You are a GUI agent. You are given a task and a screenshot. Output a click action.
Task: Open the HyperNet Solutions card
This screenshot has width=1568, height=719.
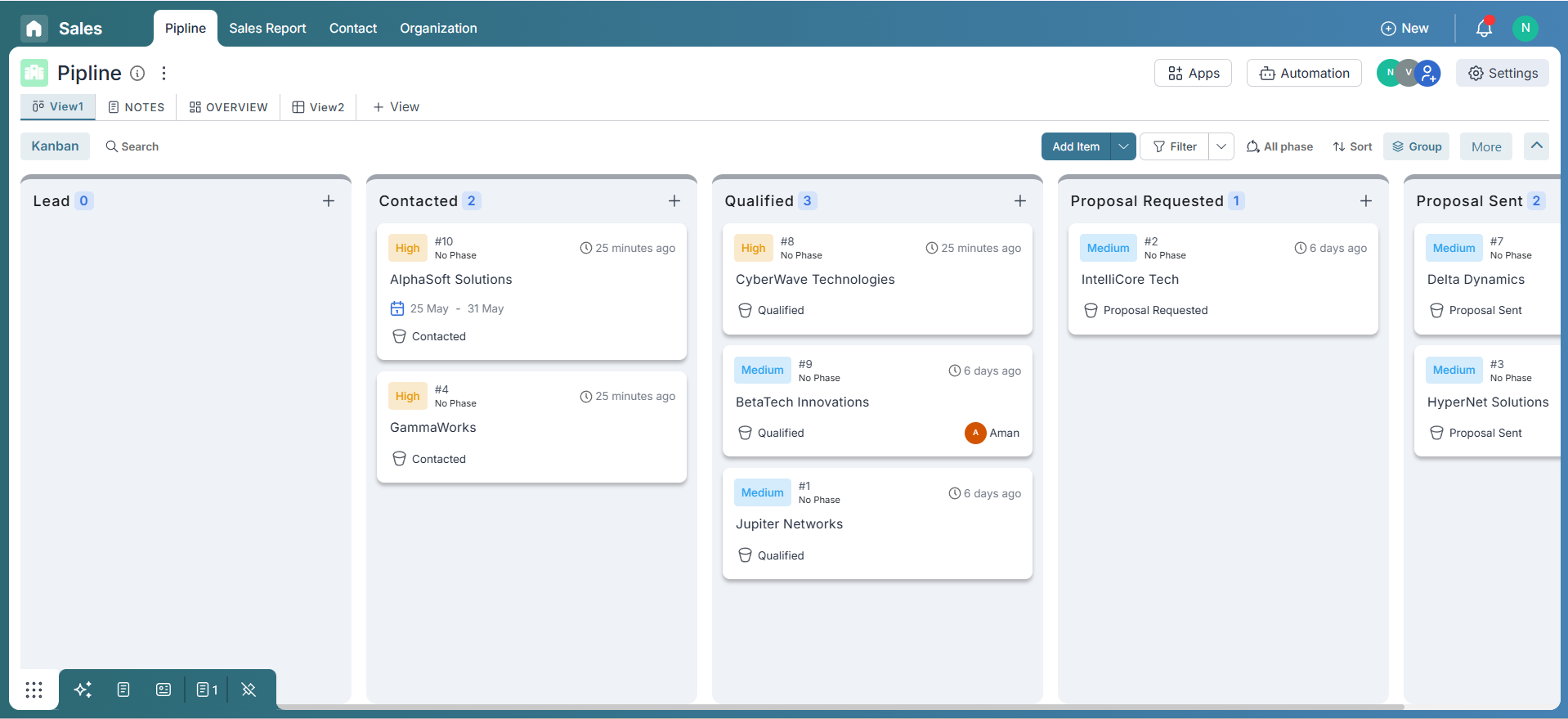1488,402
